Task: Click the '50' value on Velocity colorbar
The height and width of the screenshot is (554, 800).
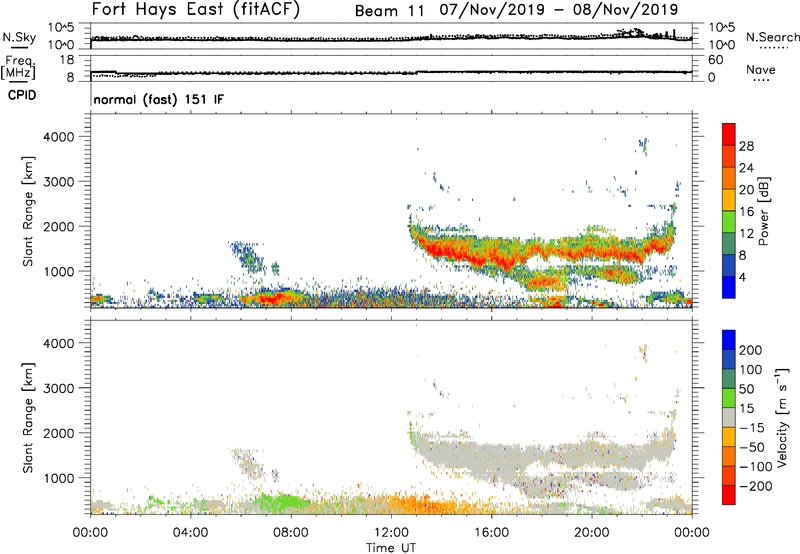Action: [x=746, y=389]
